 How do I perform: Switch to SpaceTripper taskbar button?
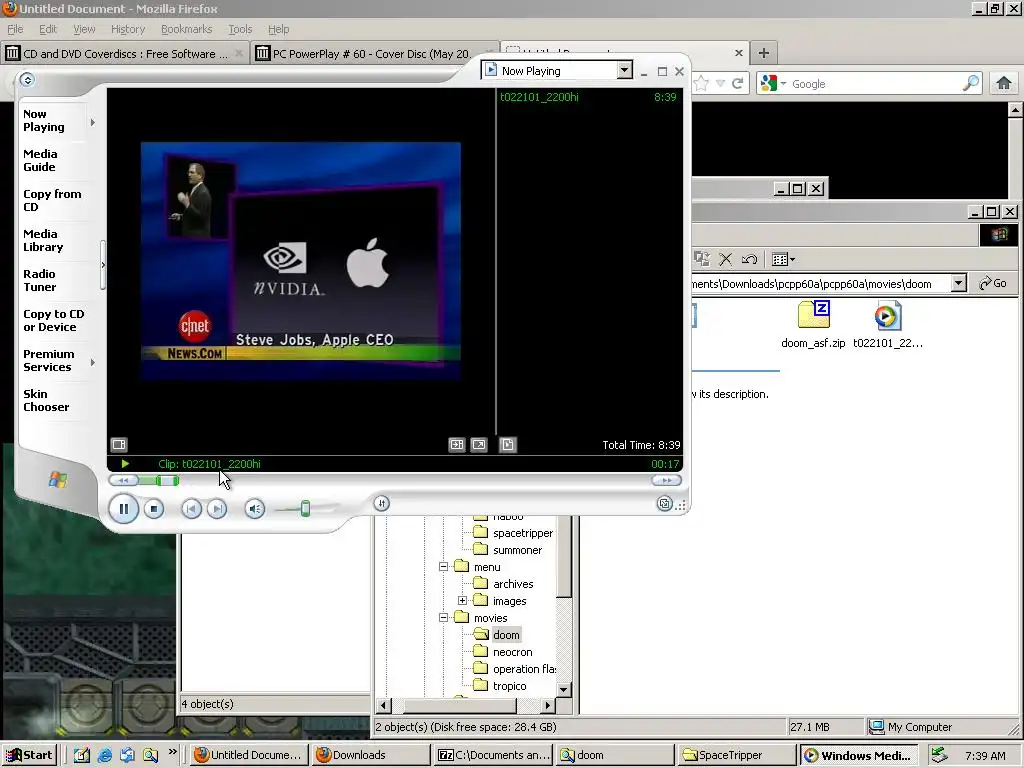pos(737,755)
